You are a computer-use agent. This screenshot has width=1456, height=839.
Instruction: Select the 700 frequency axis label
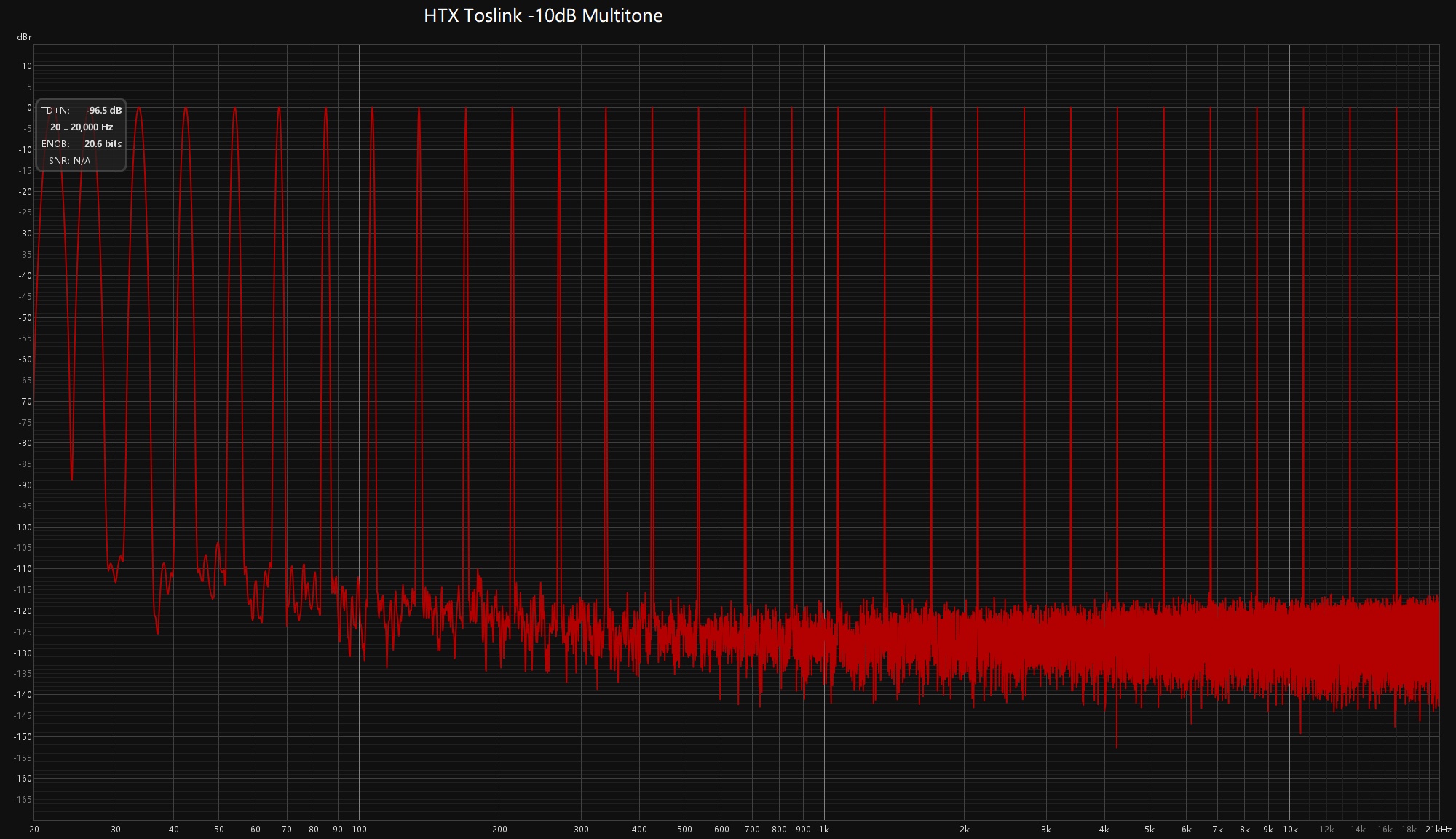(x=752, y=830)
